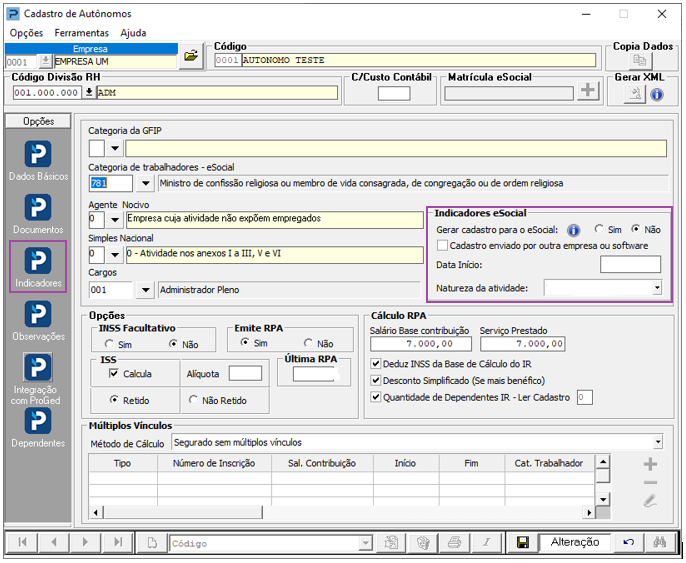
Task: Go to the last record
Action: pyautogui.click(x=118, y=542)
